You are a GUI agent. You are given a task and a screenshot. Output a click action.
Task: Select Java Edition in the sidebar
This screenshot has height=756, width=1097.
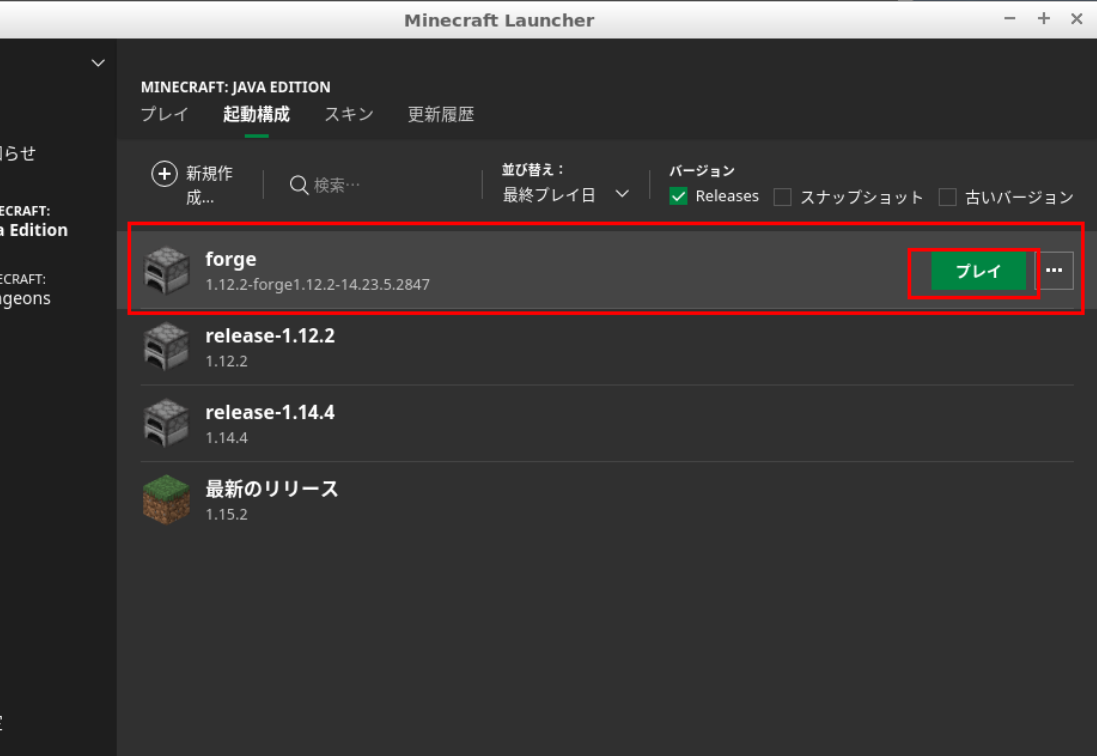tap(34, 221)
